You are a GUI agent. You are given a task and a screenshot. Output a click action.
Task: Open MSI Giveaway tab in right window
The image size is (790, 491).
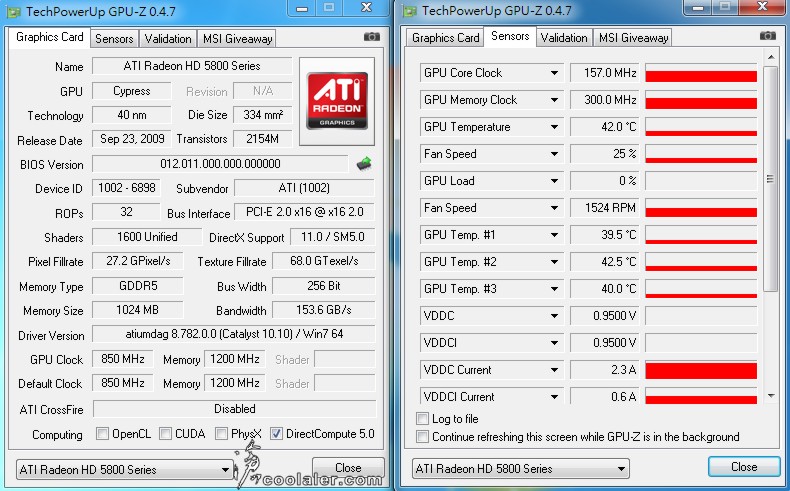coord(633,38)
